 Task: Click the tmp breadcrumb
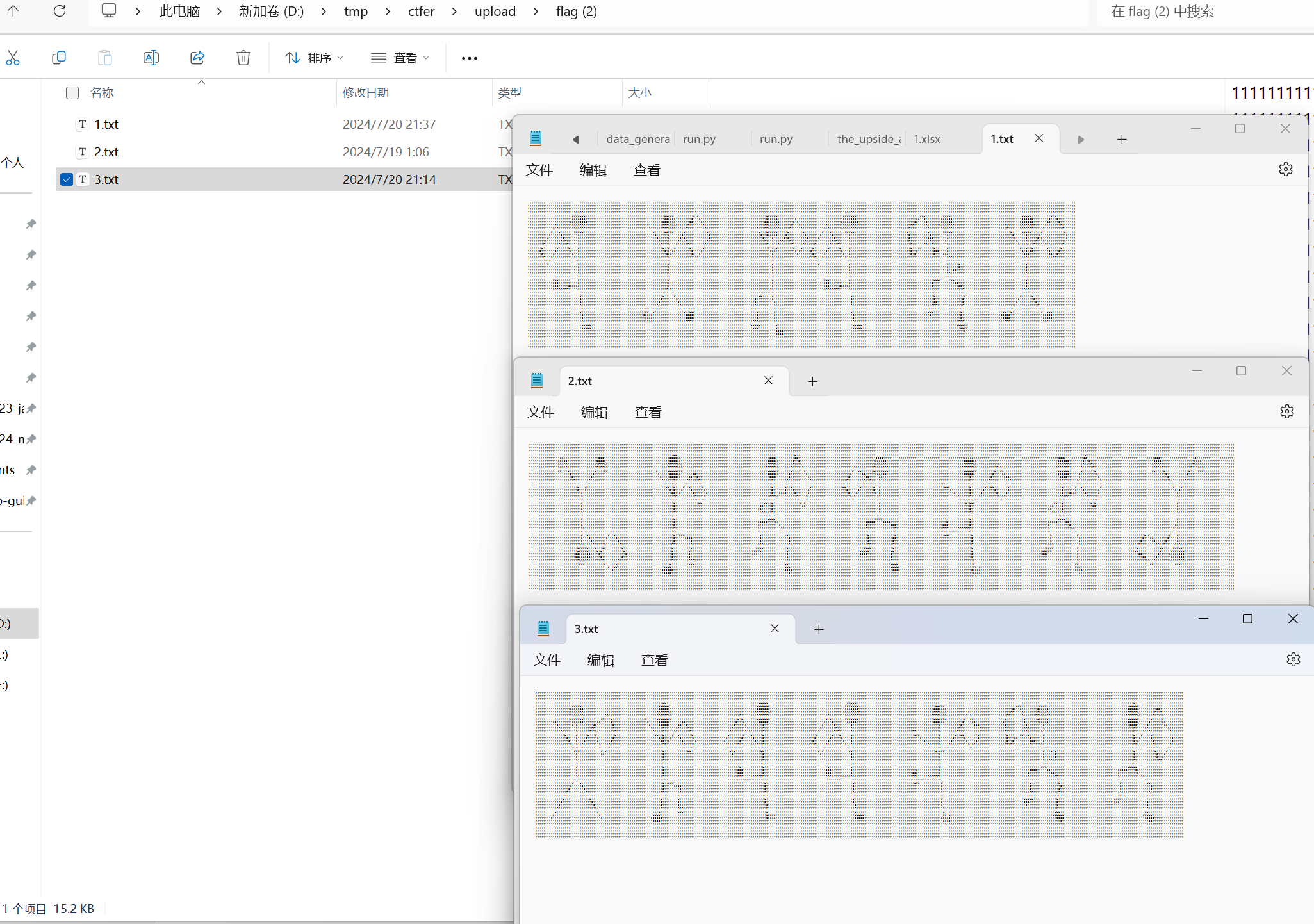tap(356, 12)
